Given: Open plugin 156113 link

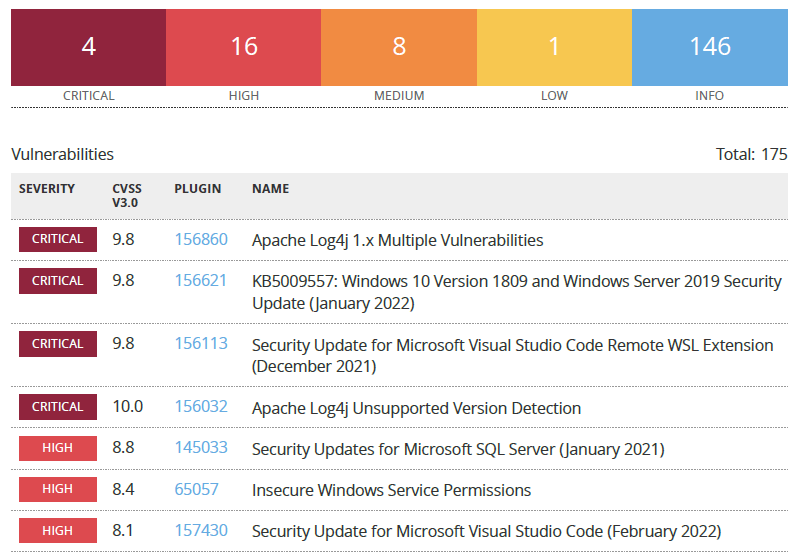Looking at the screenshot, I should [x=201, y=343].
